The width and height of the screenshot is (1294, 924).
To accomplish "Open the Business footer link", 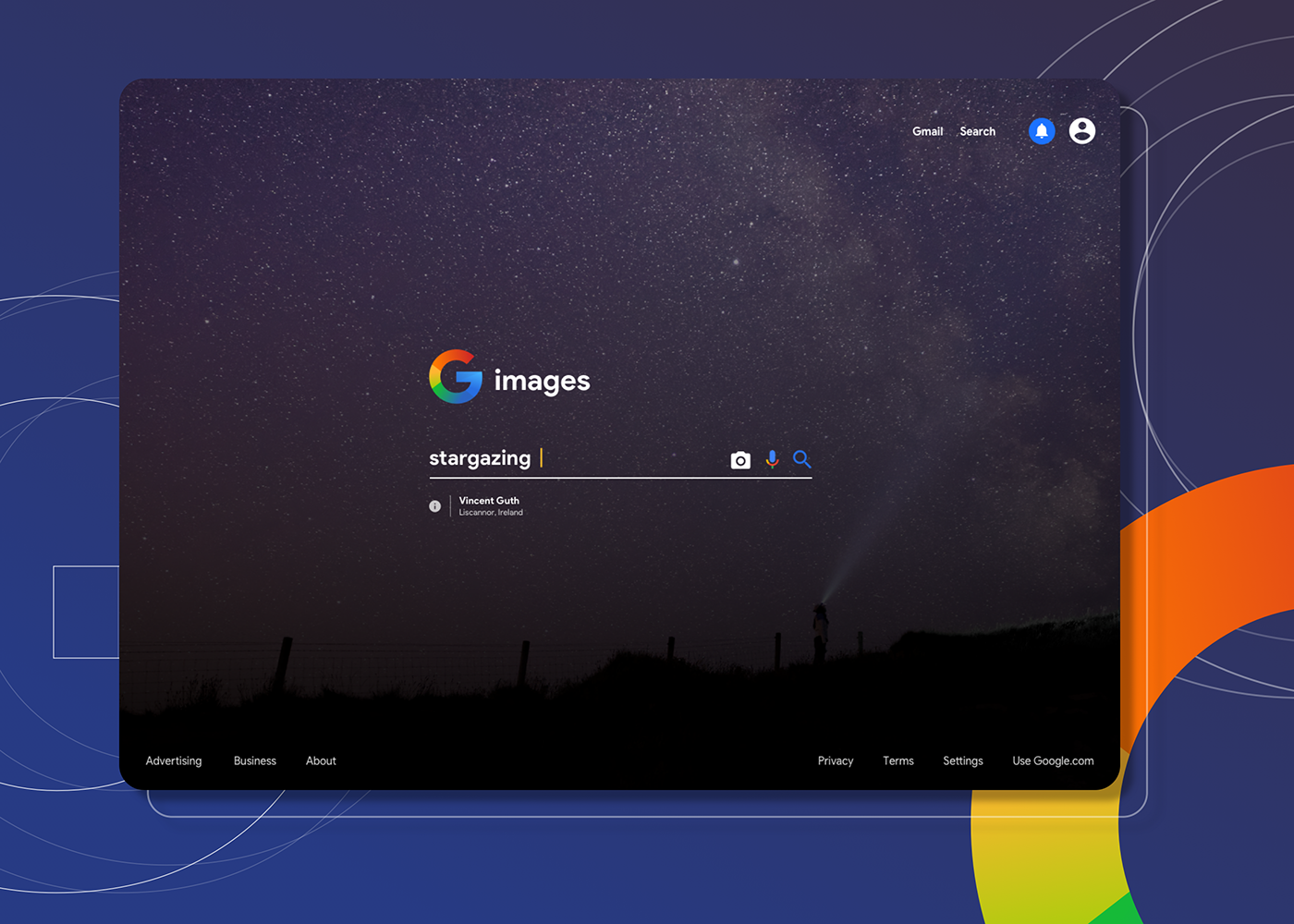I will pos(255,760).
